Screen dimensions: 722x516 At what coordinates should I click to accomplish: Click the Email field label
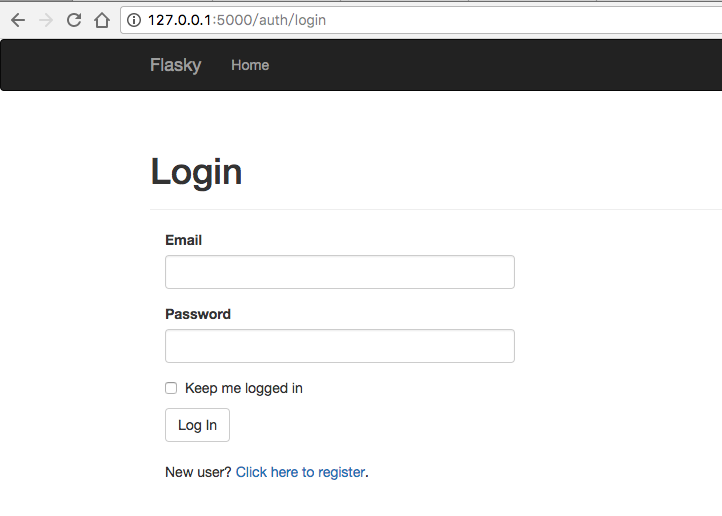(x=183, y=240)
